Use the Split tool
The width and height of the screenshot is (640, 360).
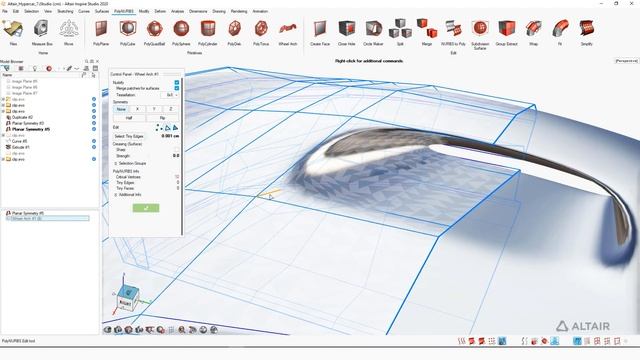coord(400,33)
